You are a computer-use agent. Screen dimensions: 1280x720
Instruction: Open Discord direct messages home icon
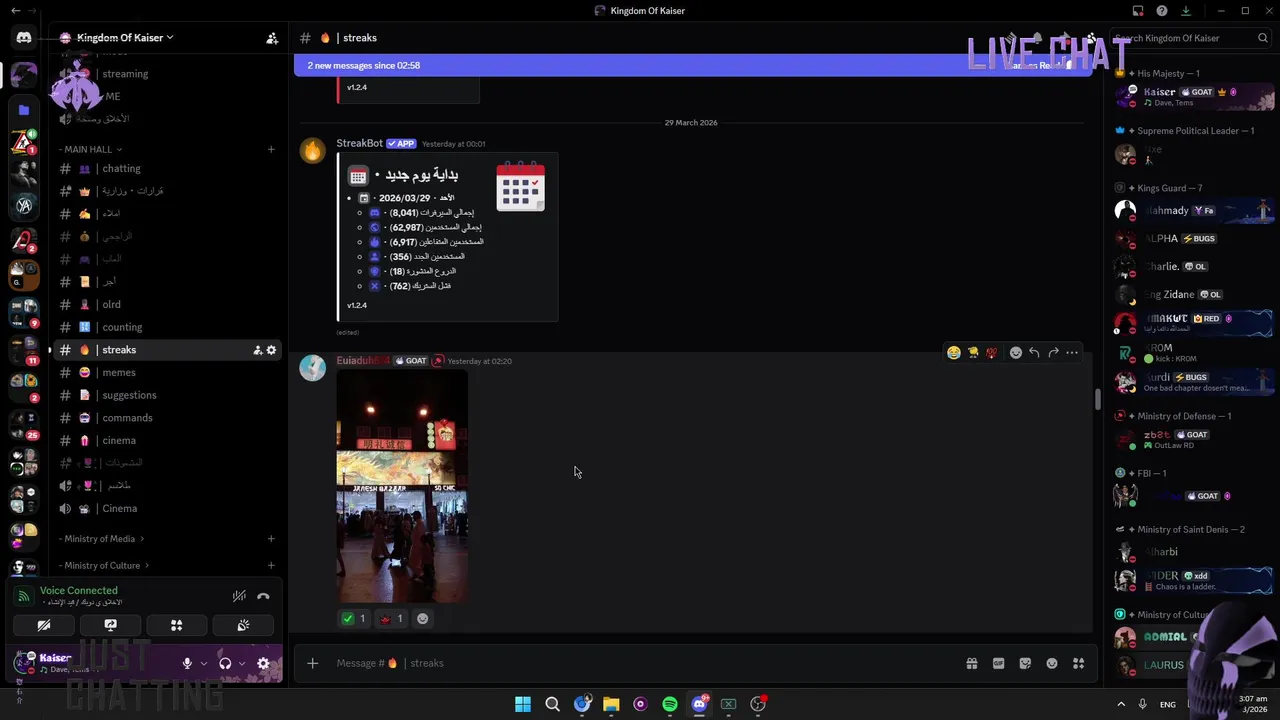coord(24,38)
